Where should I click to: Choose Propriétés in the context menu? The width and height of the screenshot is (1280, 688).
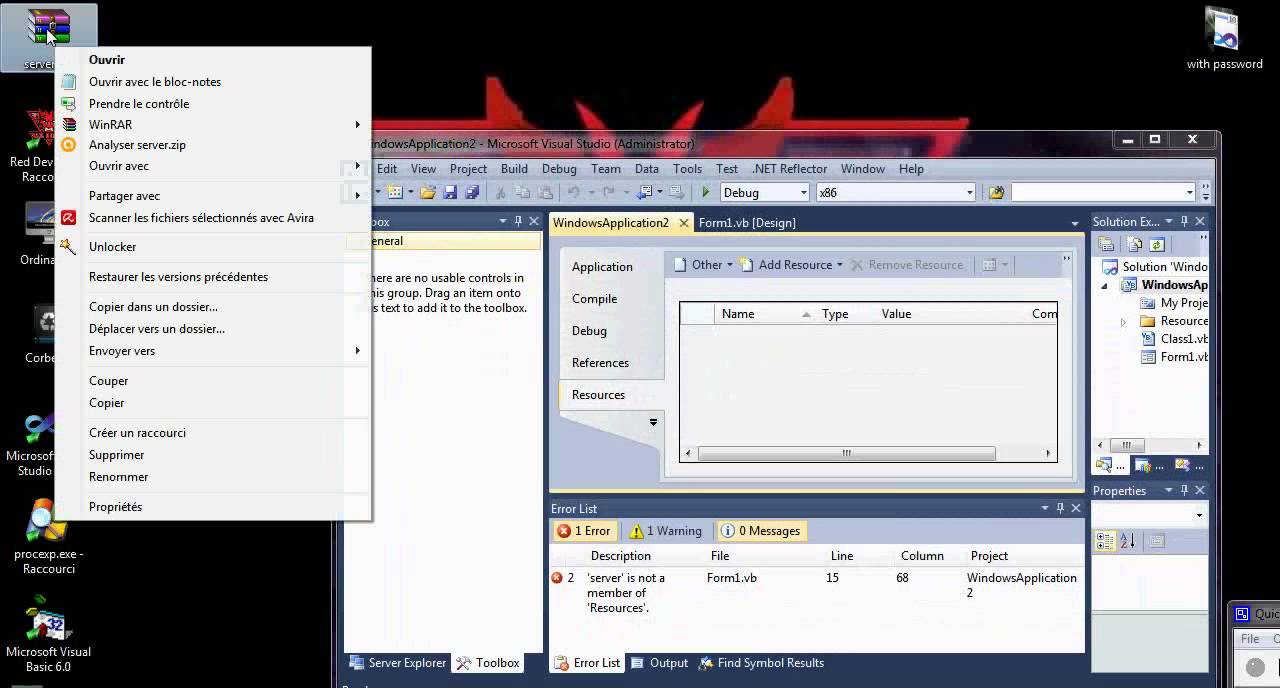(x=213, y=507)
